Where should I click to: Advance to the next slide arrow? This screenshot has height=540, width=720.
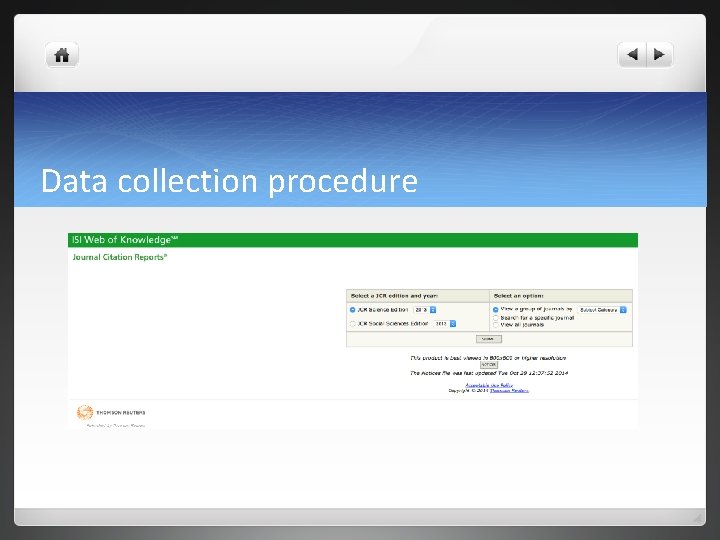pyautogui.click(x=659, y=55)
